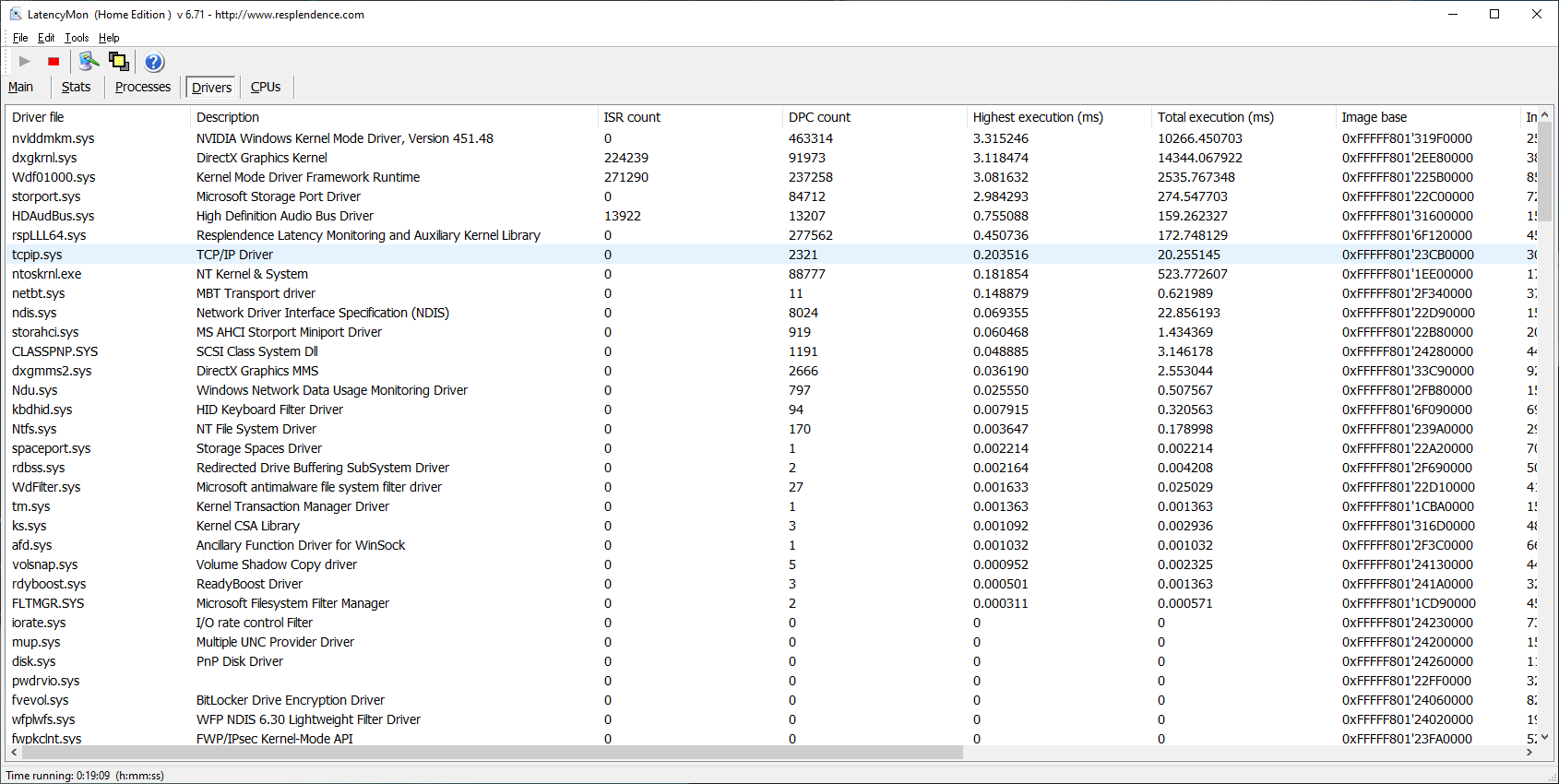Open the blue help question mark icon
Viewport: 1559px width, 784px height.
point(154,62)
